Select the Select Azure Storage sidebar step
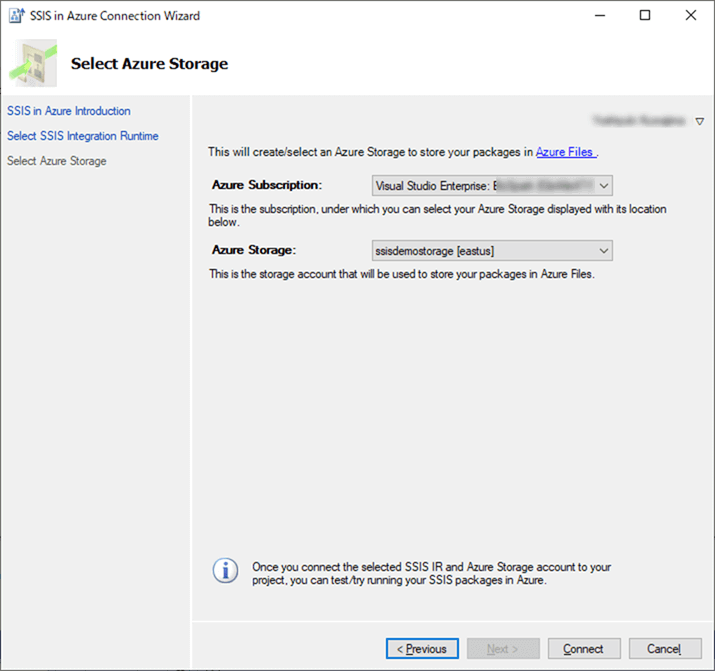715x671 pixels. [57, 161]
